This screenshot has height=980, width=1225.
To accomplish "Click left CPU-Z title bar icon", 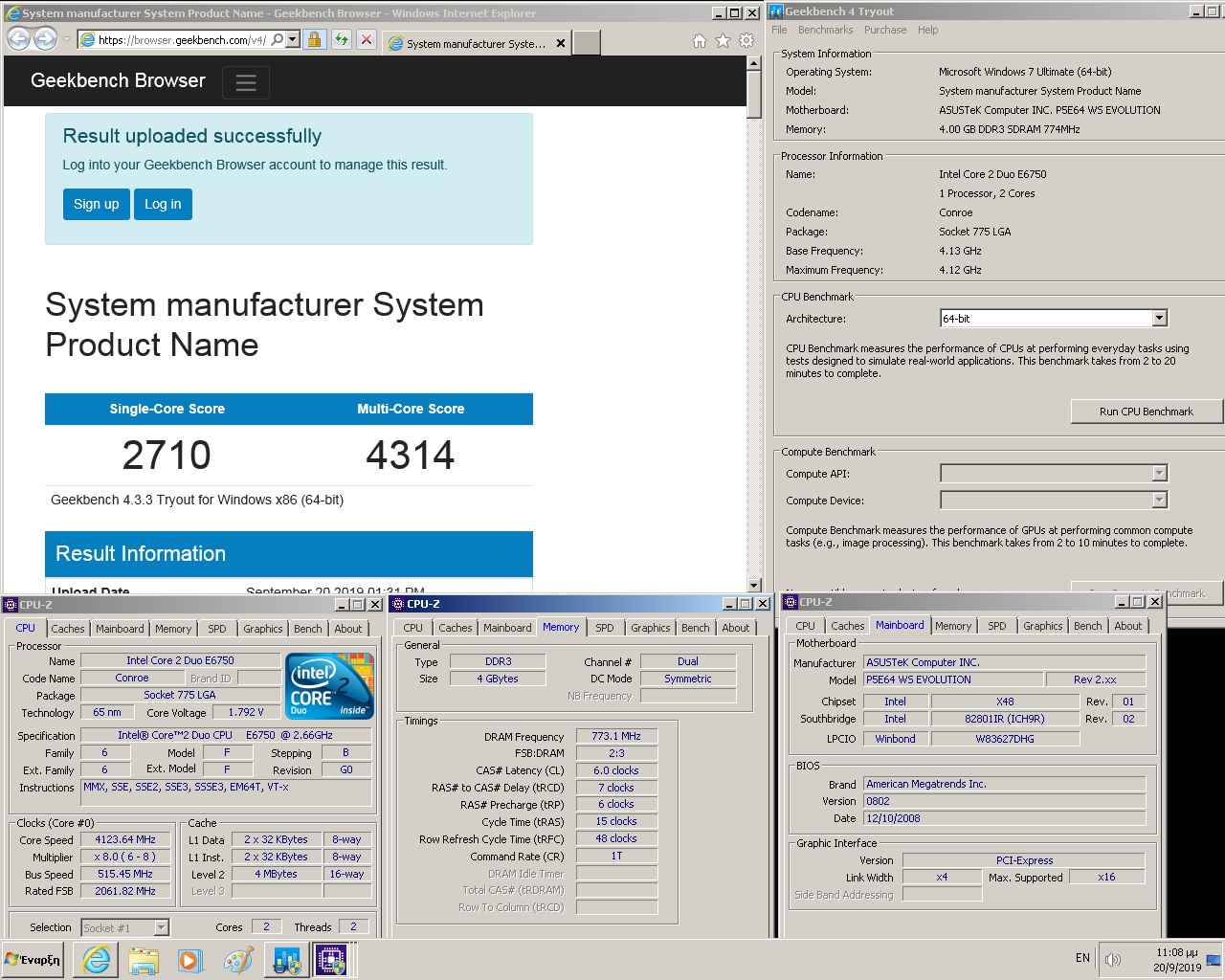I will point(11,605).
